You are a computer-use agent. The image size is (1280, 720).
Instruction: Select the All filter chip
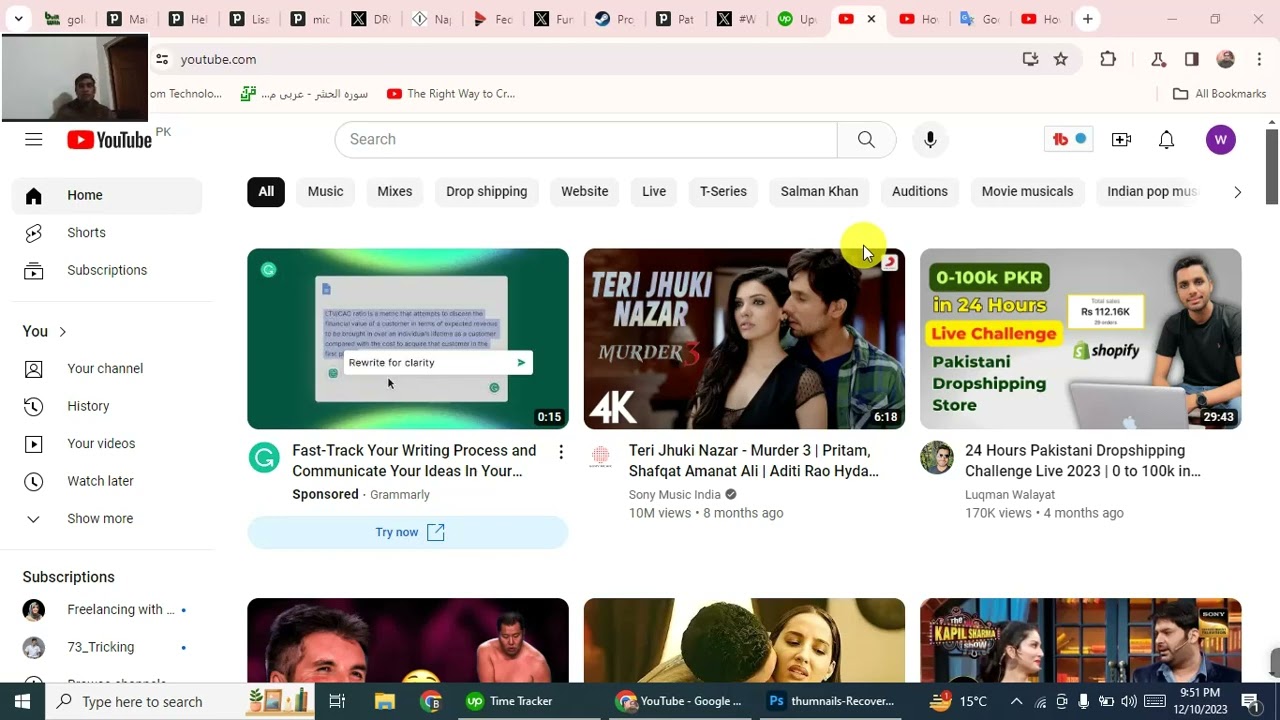[x=266, y=192]
